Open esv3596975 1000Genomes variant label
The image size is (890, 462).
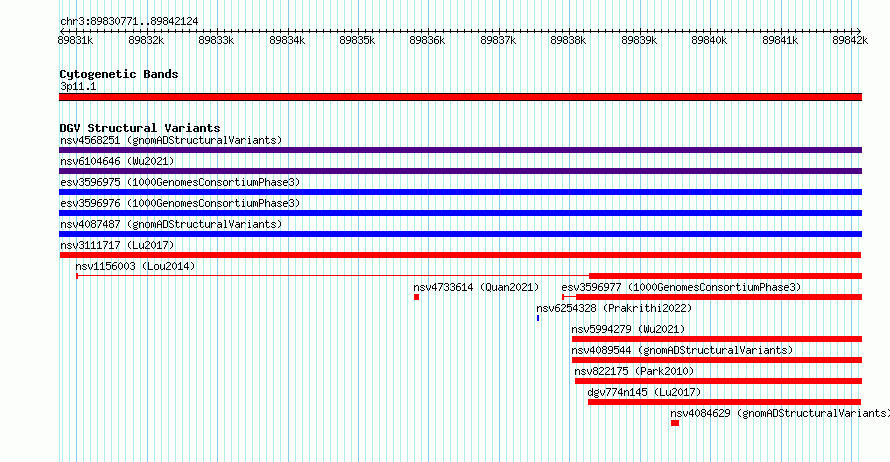[x=180, y=182]
